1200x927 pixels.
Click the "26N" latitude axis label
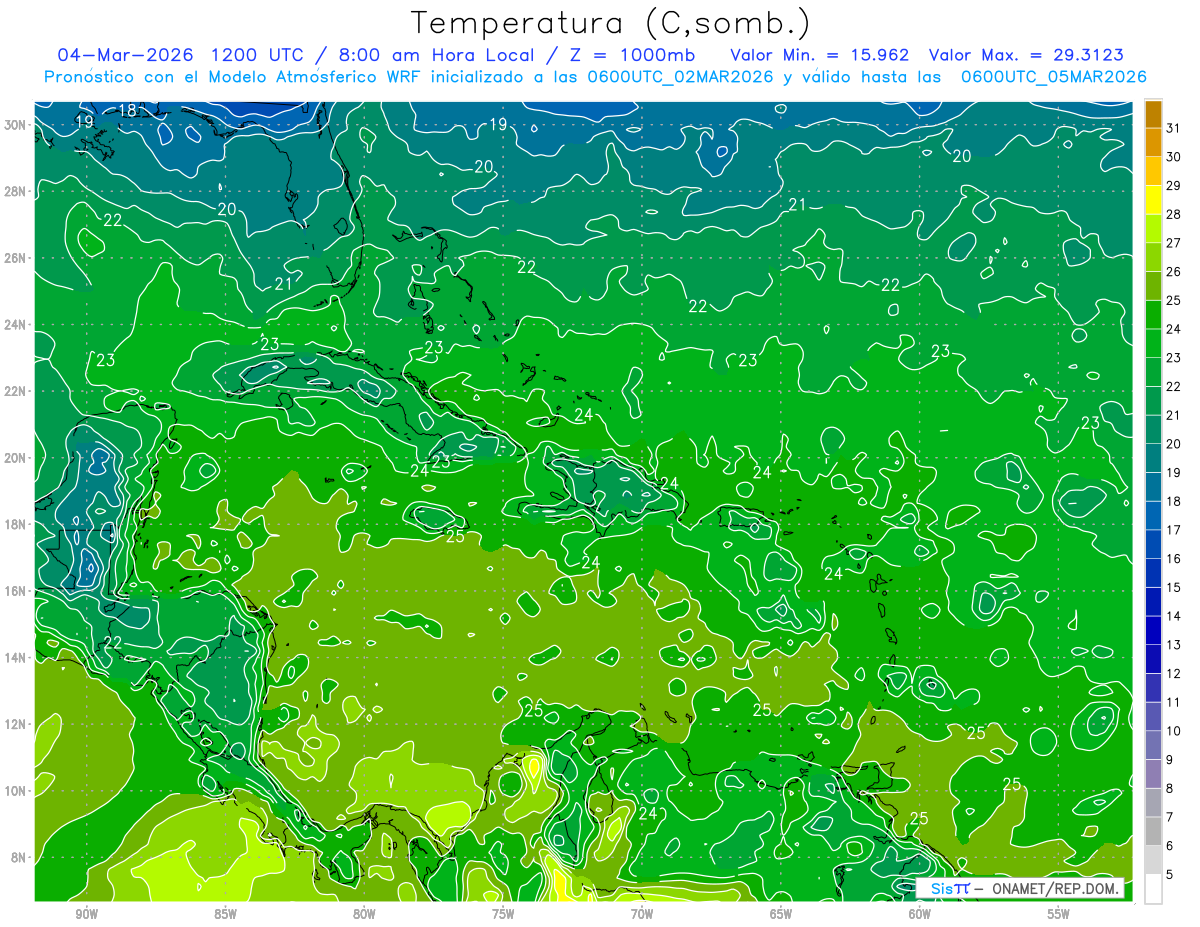[17, 258]
